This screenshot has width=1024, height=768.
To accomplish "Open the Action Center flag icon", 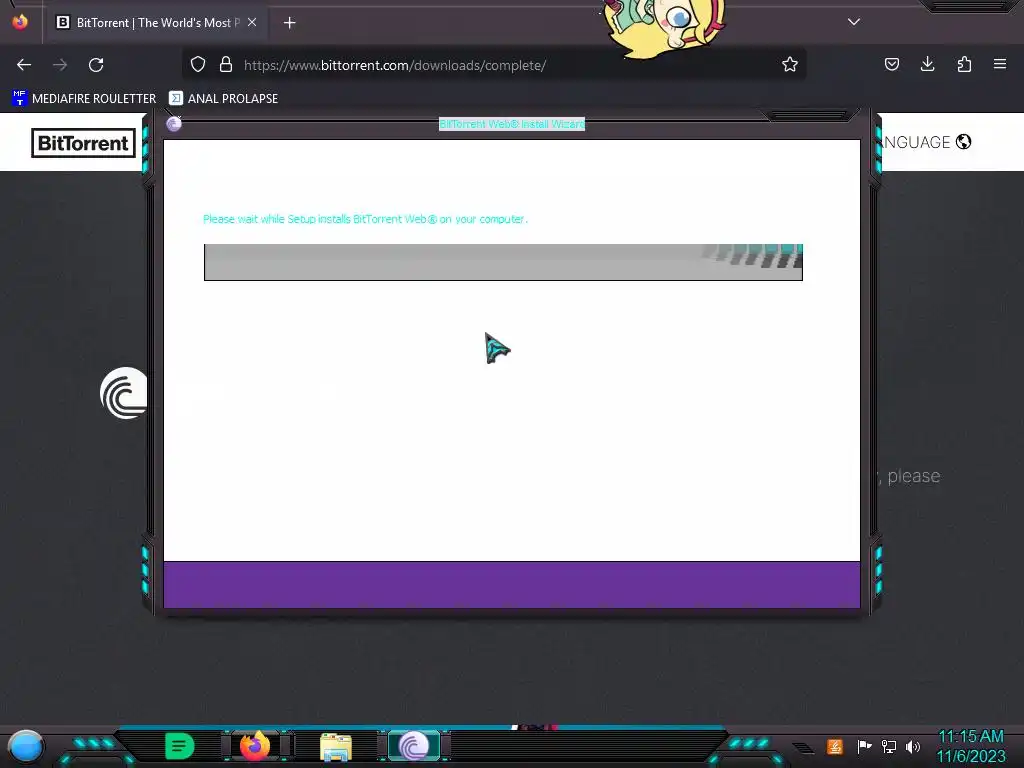I will coord(864,746).
